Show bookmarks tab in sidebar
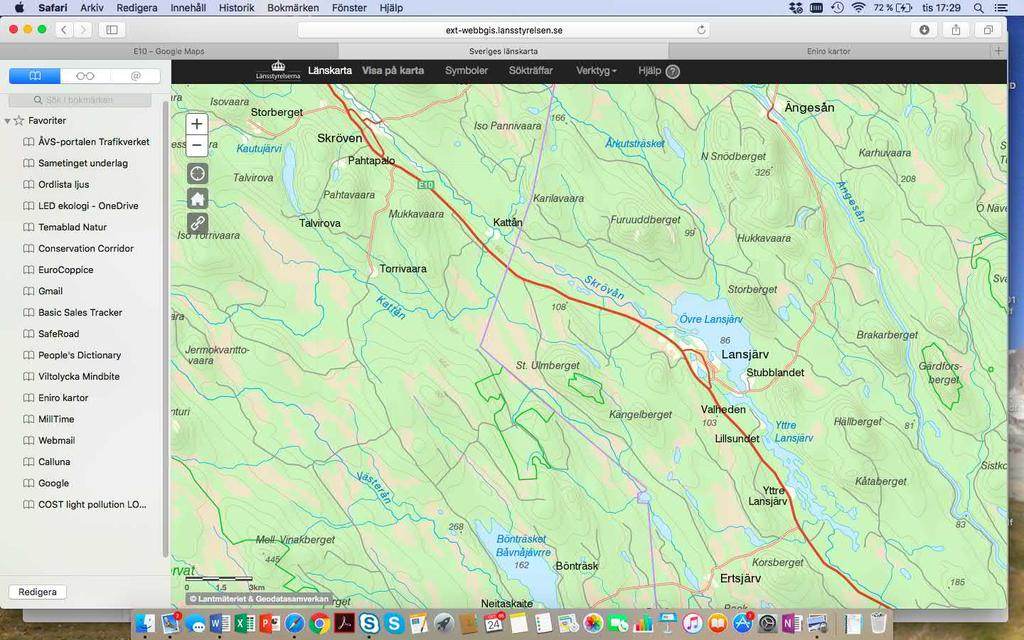 click(35, 76)
